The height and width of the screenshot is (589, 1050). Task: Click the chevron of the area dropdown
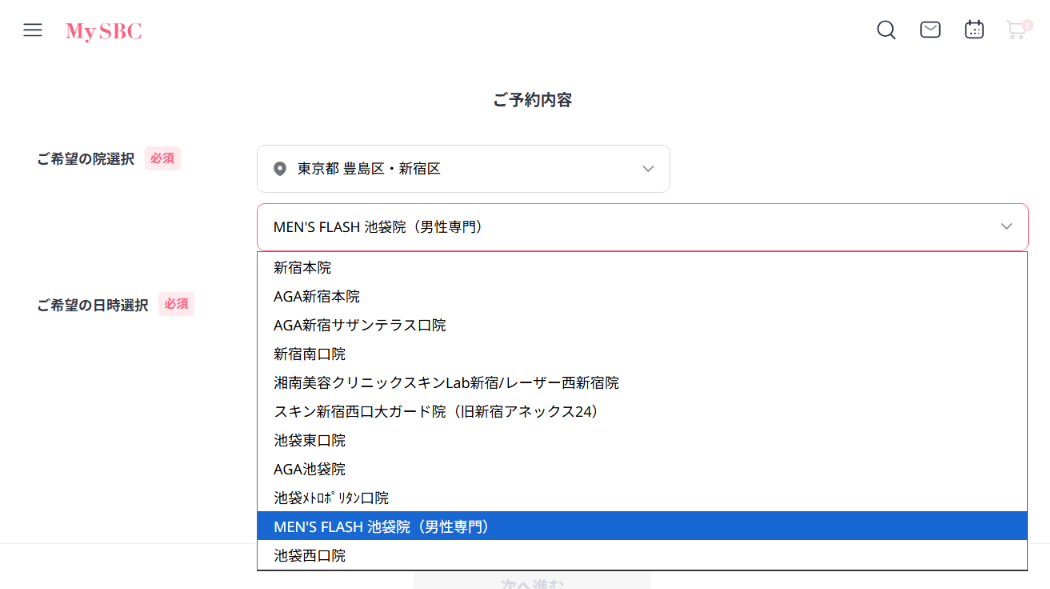648,169
